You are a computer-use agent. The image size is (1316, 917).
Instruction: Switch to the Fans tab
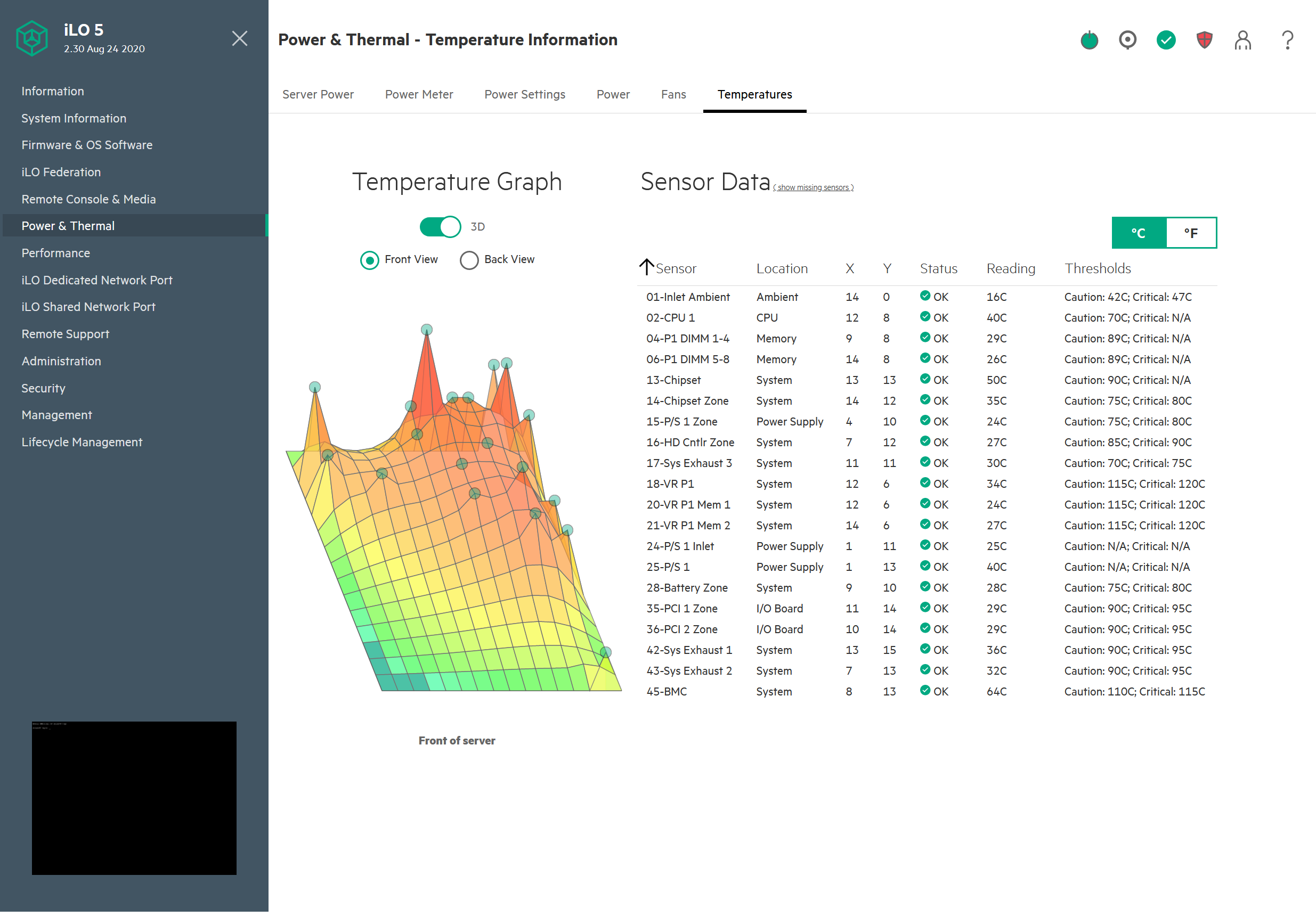click(673, 94)
